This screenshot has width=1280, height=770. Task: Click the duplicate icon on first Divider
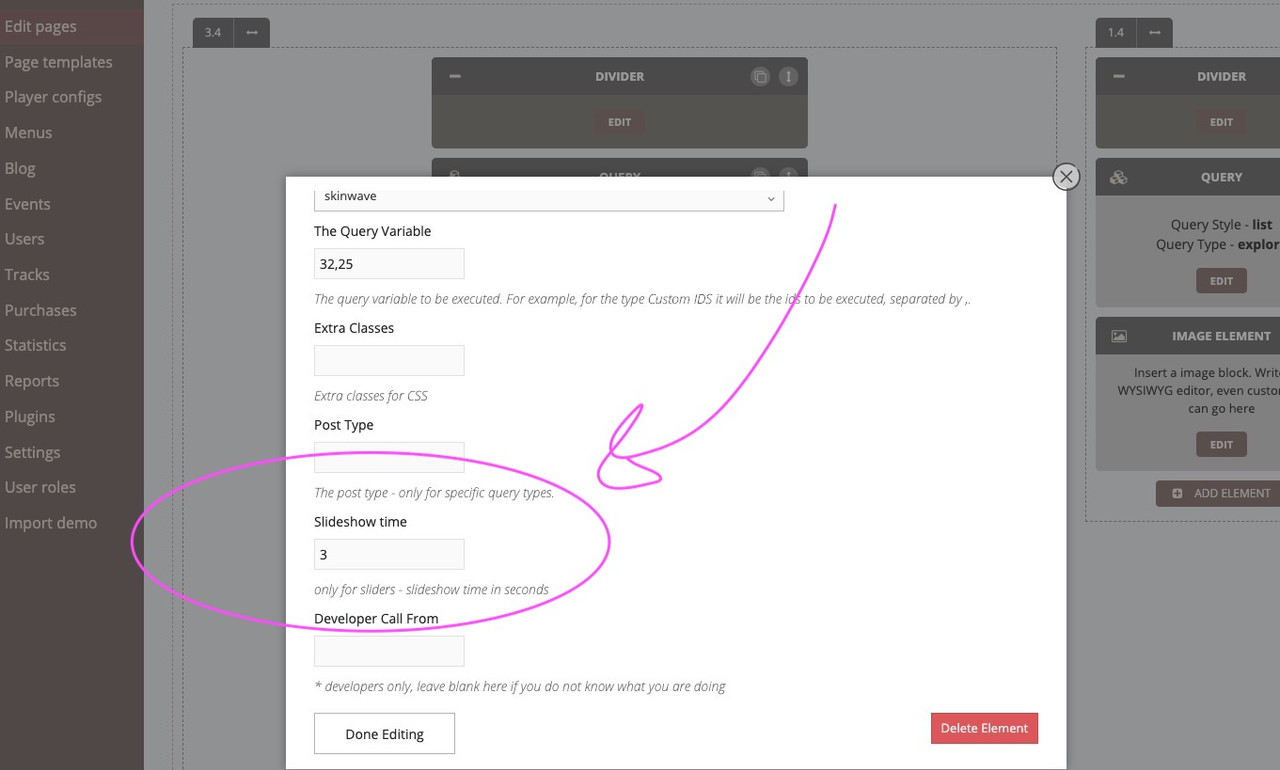[760, 77]
